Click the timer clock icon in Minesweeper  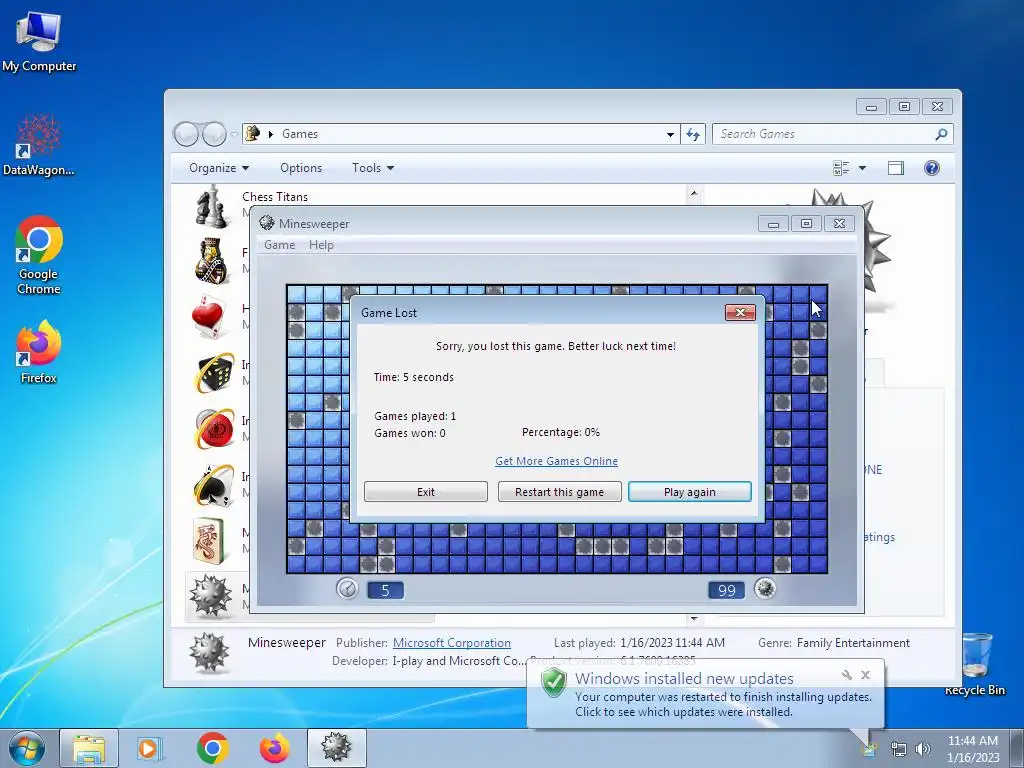coord(347,589)
